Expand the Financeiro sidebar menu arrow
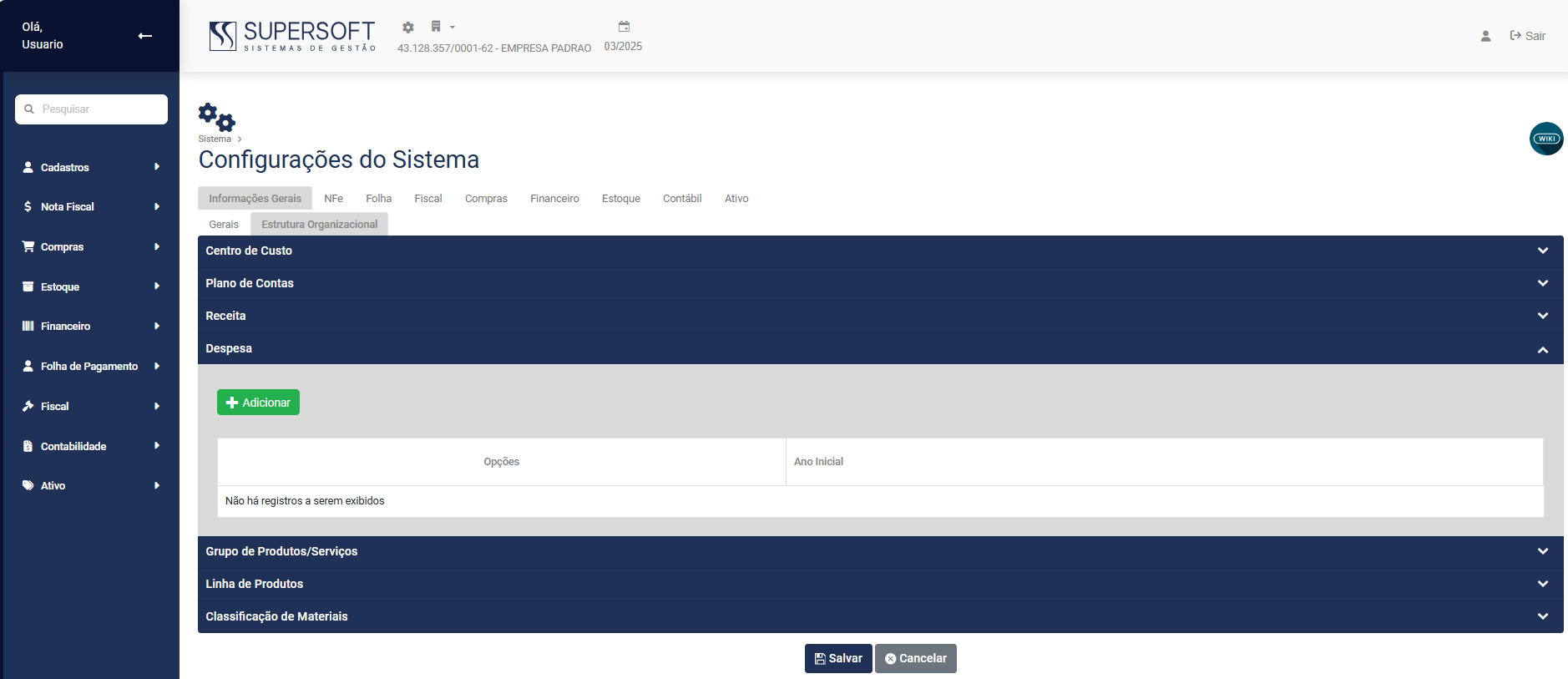Screen dimensions: 1568x679 click(x=157, y=326)
